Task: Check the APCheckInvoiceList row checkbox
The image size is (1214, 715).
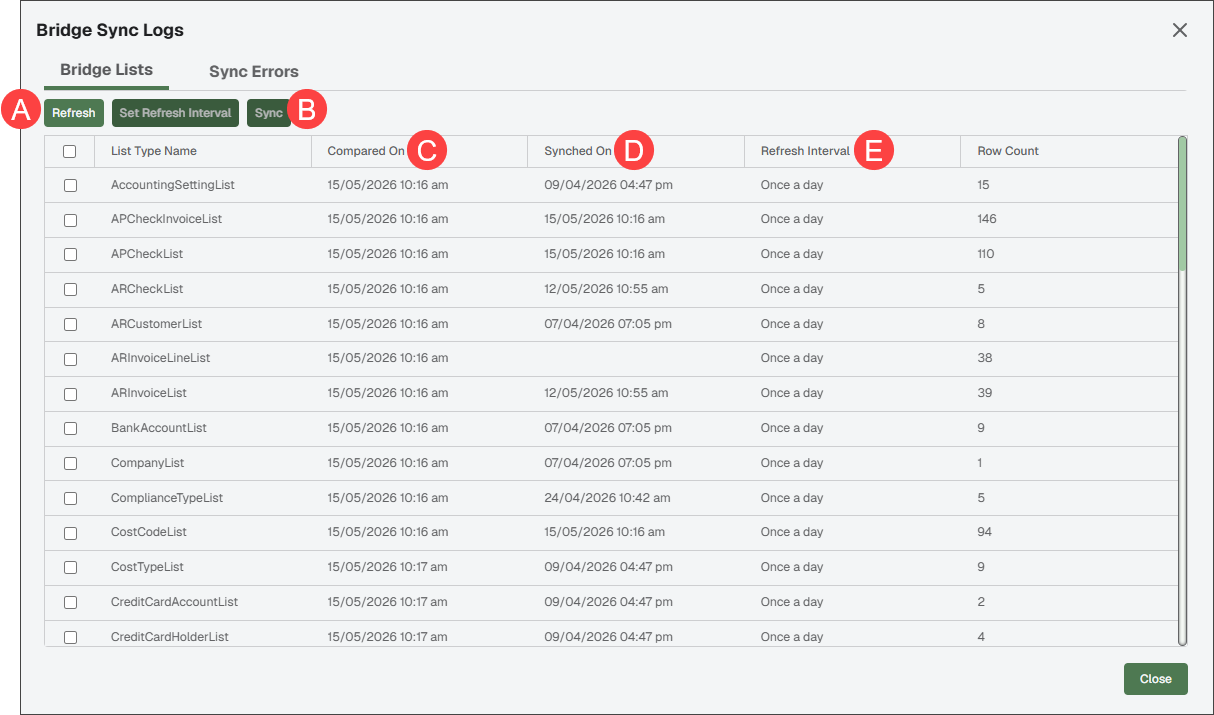Action: pyautogui.click(x=70, y=219)
